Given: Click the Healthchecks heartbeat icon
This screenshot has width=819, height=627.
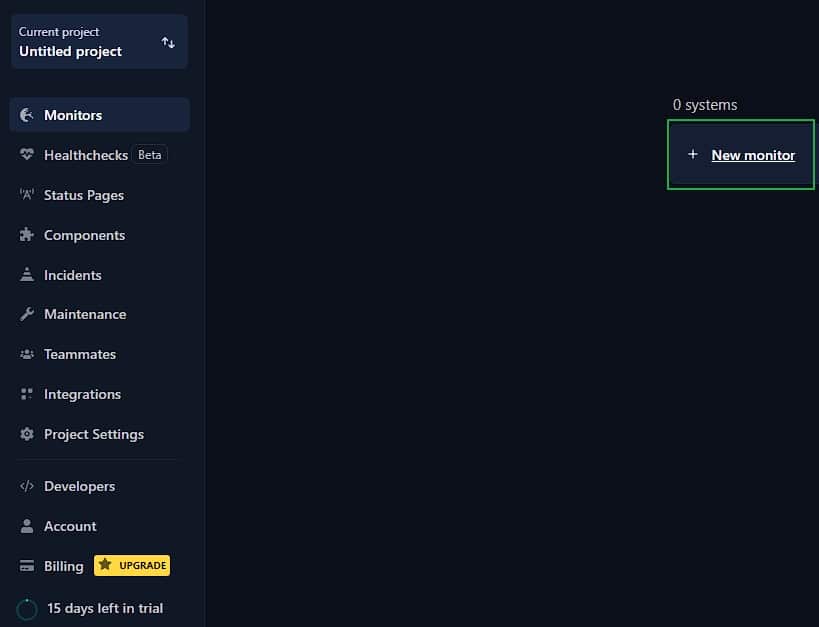Looking at the screenshot, I should (27, 155).
